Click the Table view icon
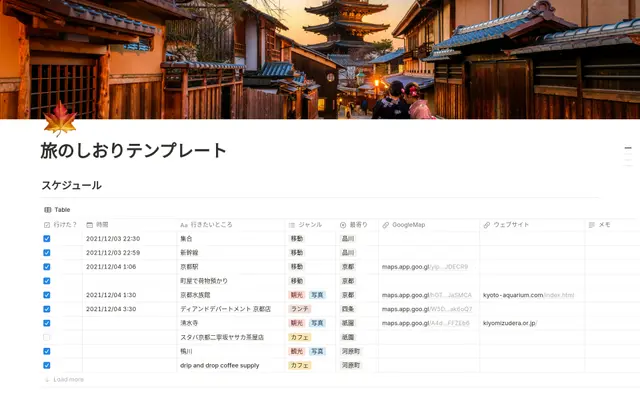The height and width of the screenshot is (399, 640). pos(47,210)
